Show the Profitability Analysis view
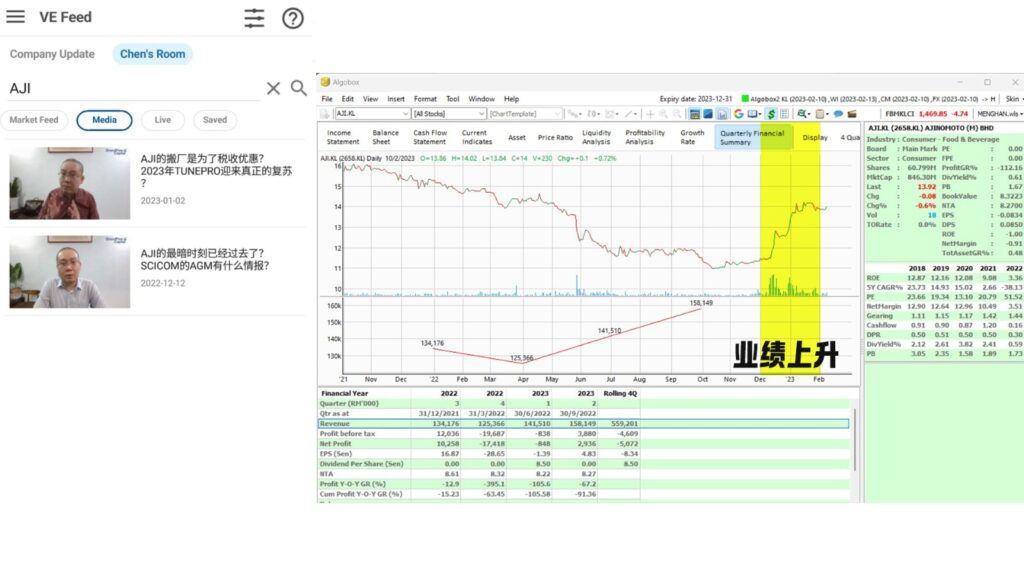This screenshot has width=1024, height=576. point(645,137)
